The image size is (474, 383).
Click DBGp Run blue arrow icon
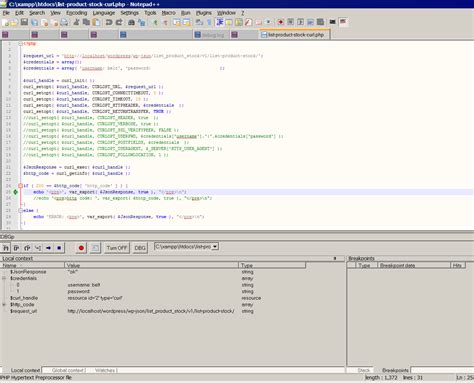pos(48,248)
